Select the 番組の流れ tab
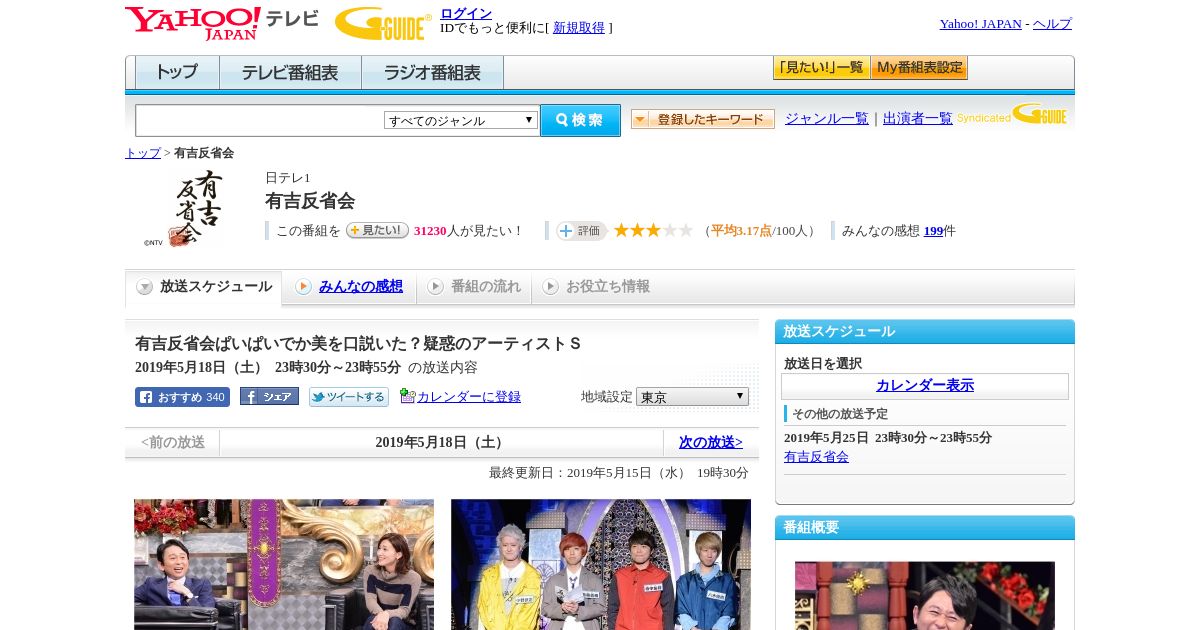 coord(474,287)
